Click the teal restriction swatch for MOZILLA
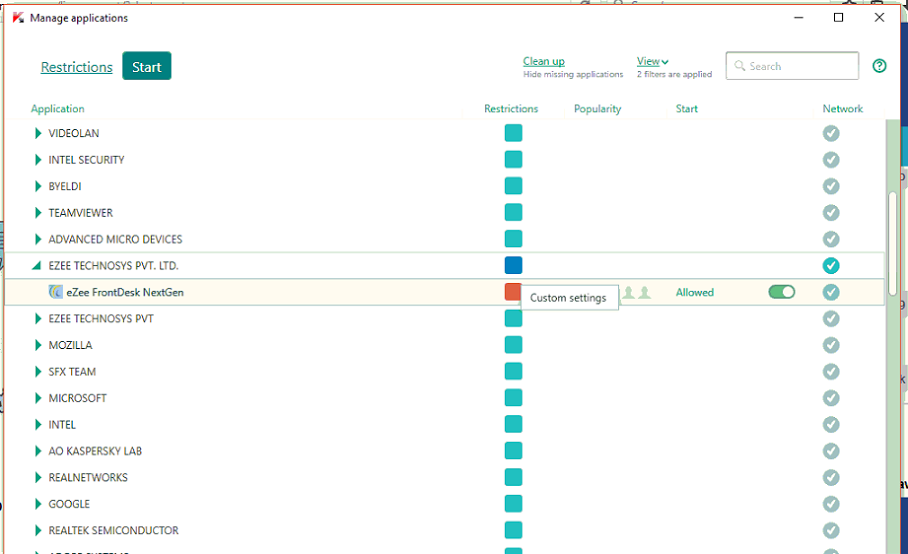Image resolution: width=908 pixels, height=554 pixels. pyautogui.click(x=513, y=345)
